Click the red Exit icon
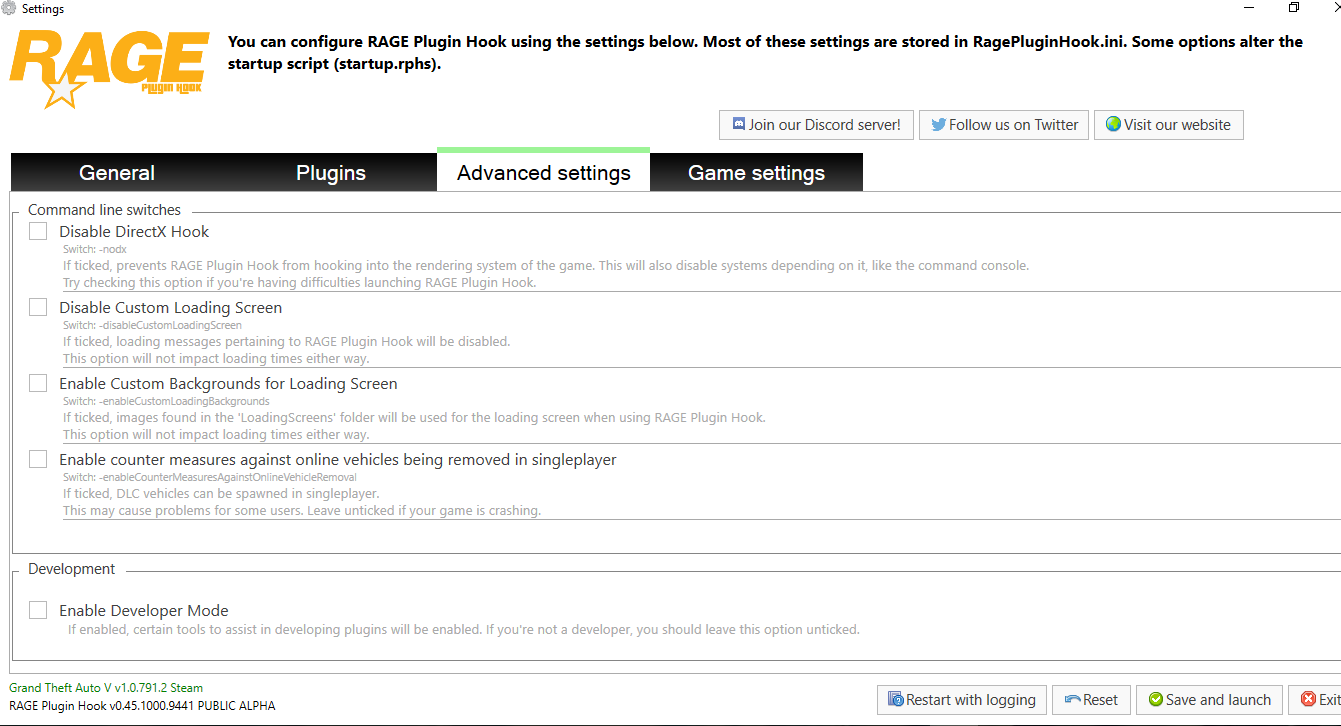1341x726 pixels. [1308, 700]
